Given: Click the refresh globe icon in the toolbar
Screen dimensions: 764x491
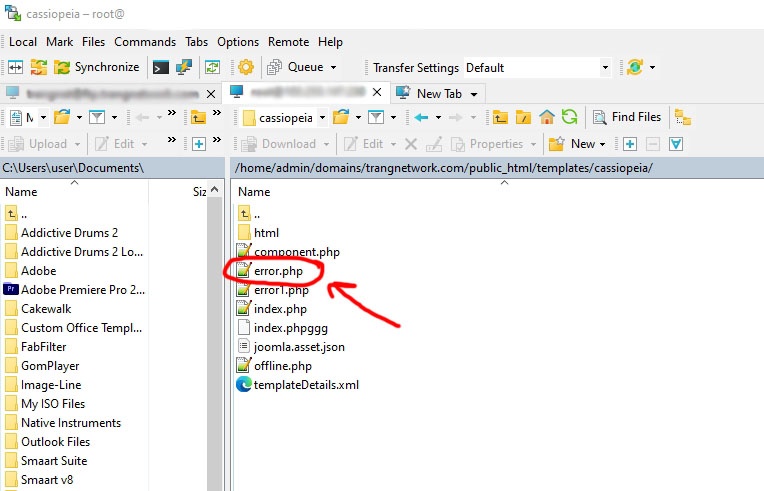Looking at the screenshot, I should point(635,67).
